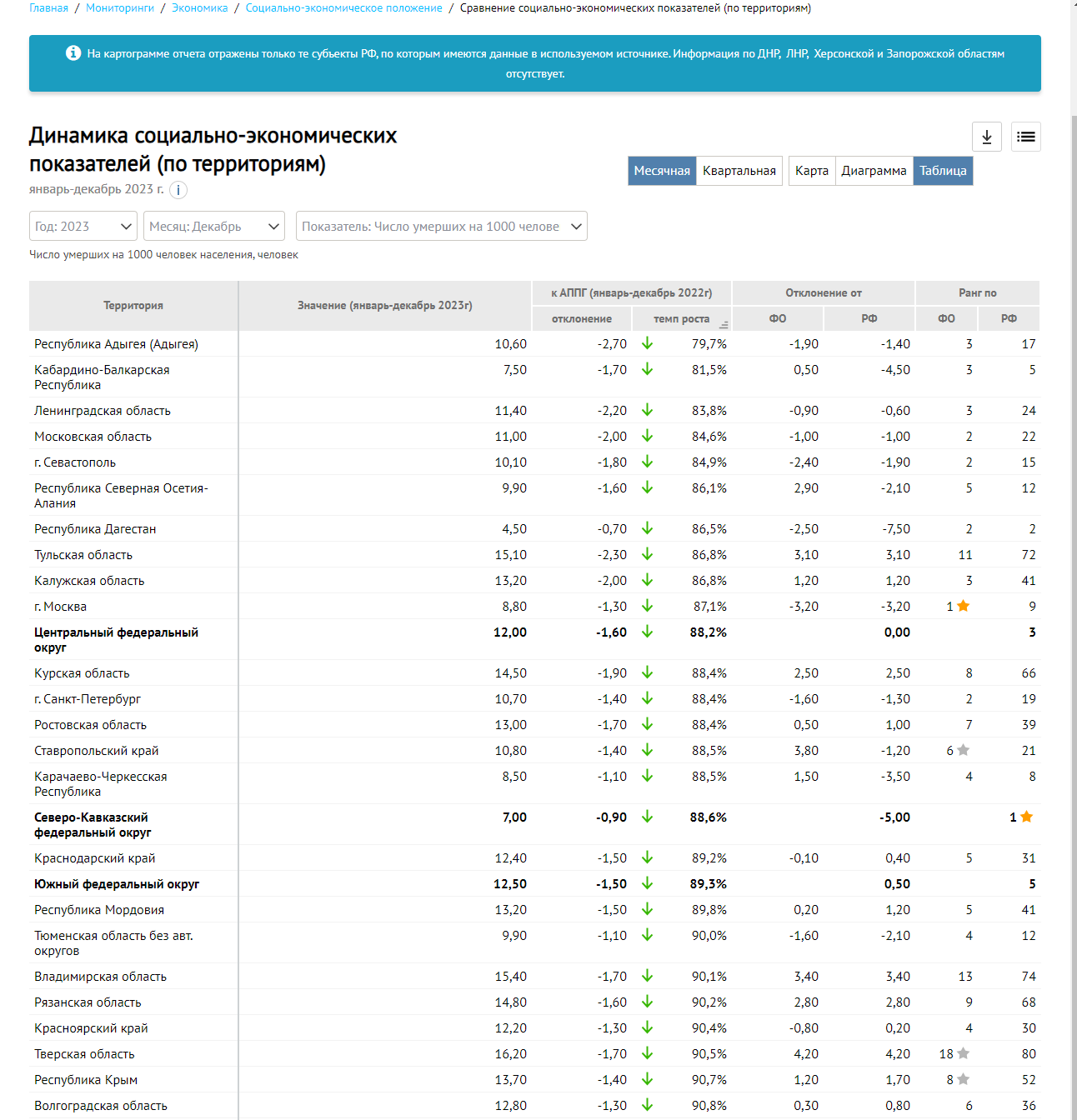
Task: Click the Территория column header
Action: coord(133,306)
